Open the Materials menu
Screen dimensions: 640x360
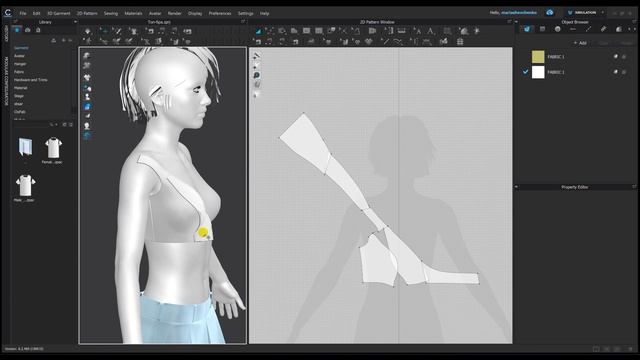coord(133,13)
